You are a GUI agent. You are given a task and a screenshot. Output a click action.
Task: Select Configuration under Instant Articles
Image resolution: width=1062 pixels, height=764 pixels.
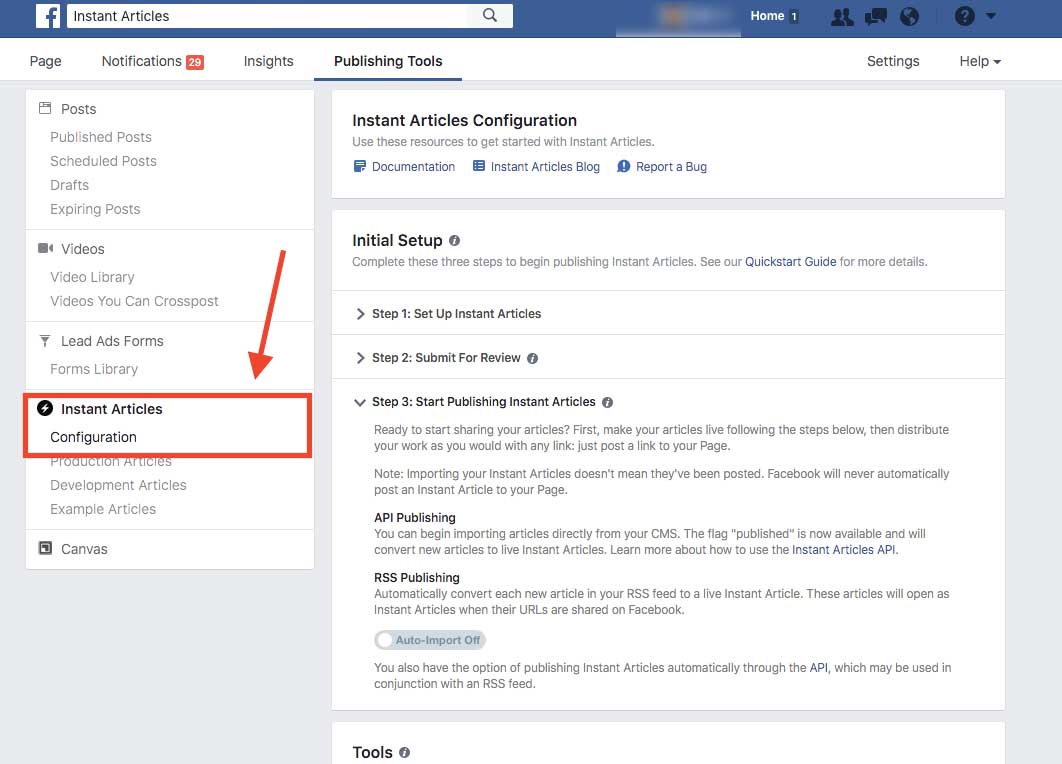(93, 437)
